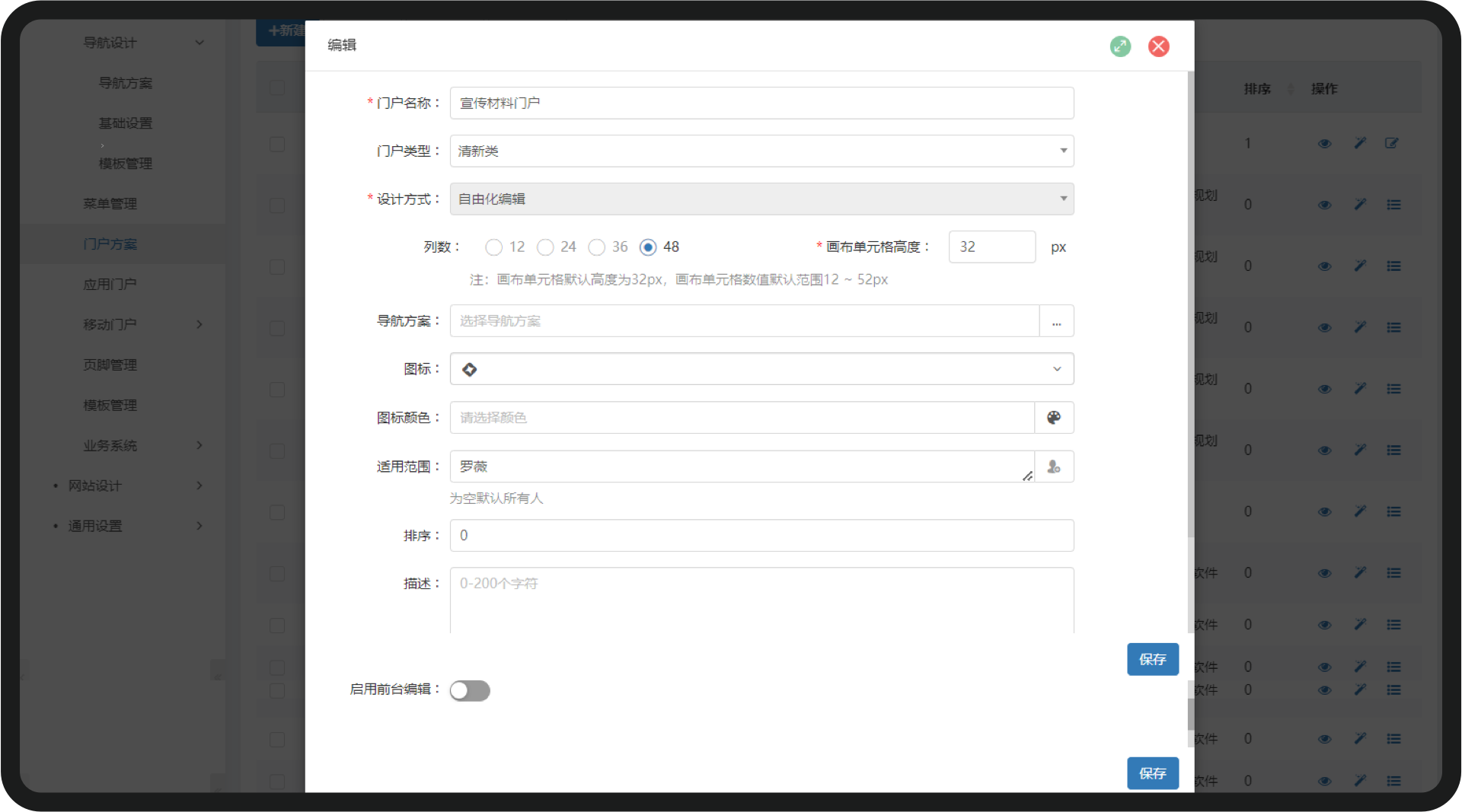
Task: Select the 12 columns radio button
Action: pyautogui.click(x=493, y=247)
